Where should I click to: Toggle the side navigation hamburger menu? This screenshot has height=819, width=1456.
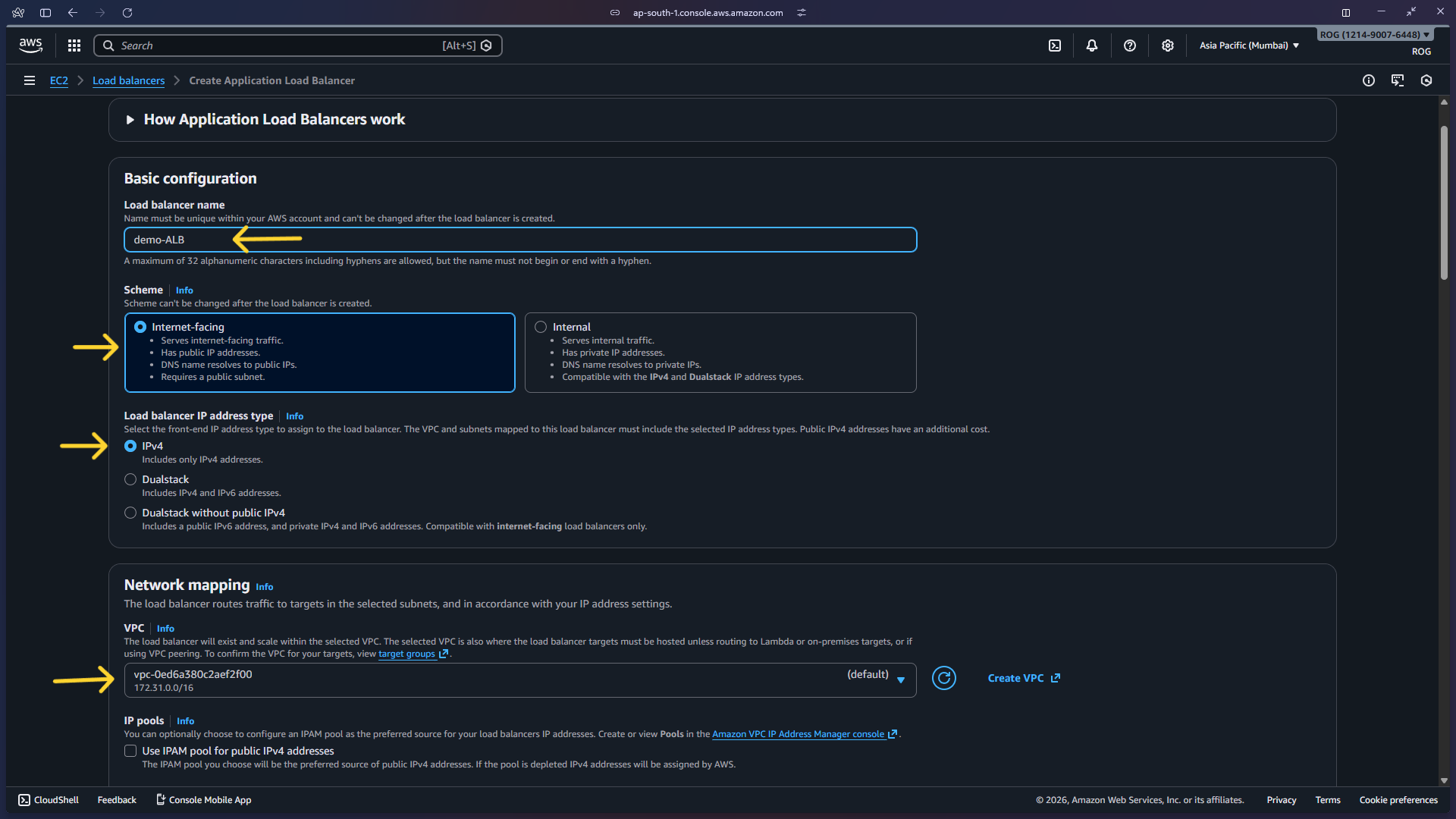pyautogui.click(x=30, y=80)
